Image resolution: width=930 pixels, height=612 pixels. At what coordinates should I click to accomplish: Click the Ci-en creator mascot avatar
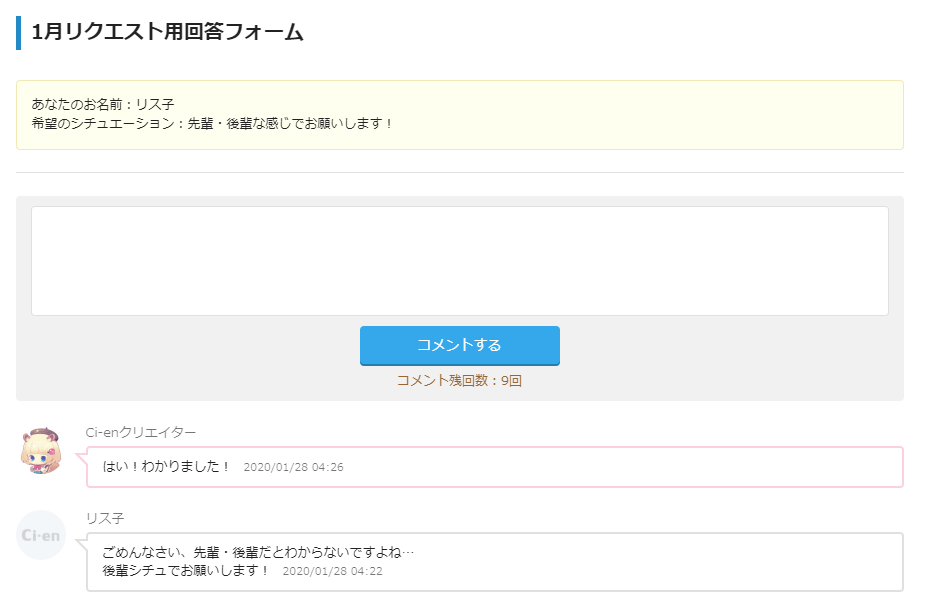(x=41, y=450)
